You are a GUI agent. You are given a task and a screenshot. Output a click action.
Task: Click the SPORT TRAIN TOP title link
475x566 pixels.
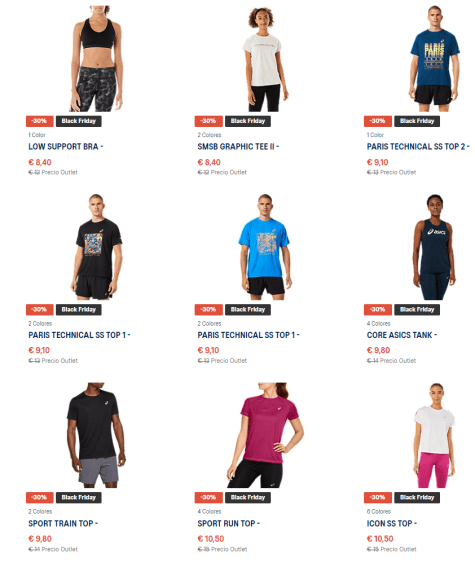[x=63, y=523]
